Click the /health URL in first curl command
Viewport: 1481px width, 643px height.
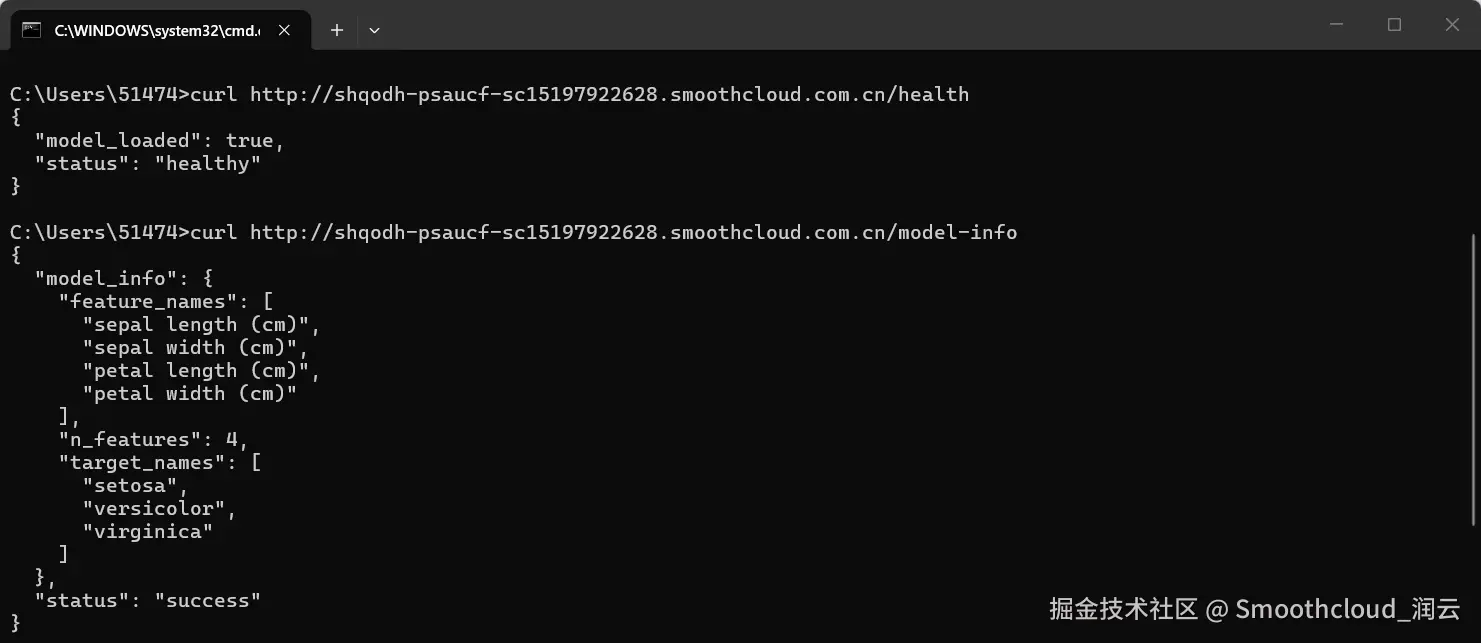tap(609, 95)
